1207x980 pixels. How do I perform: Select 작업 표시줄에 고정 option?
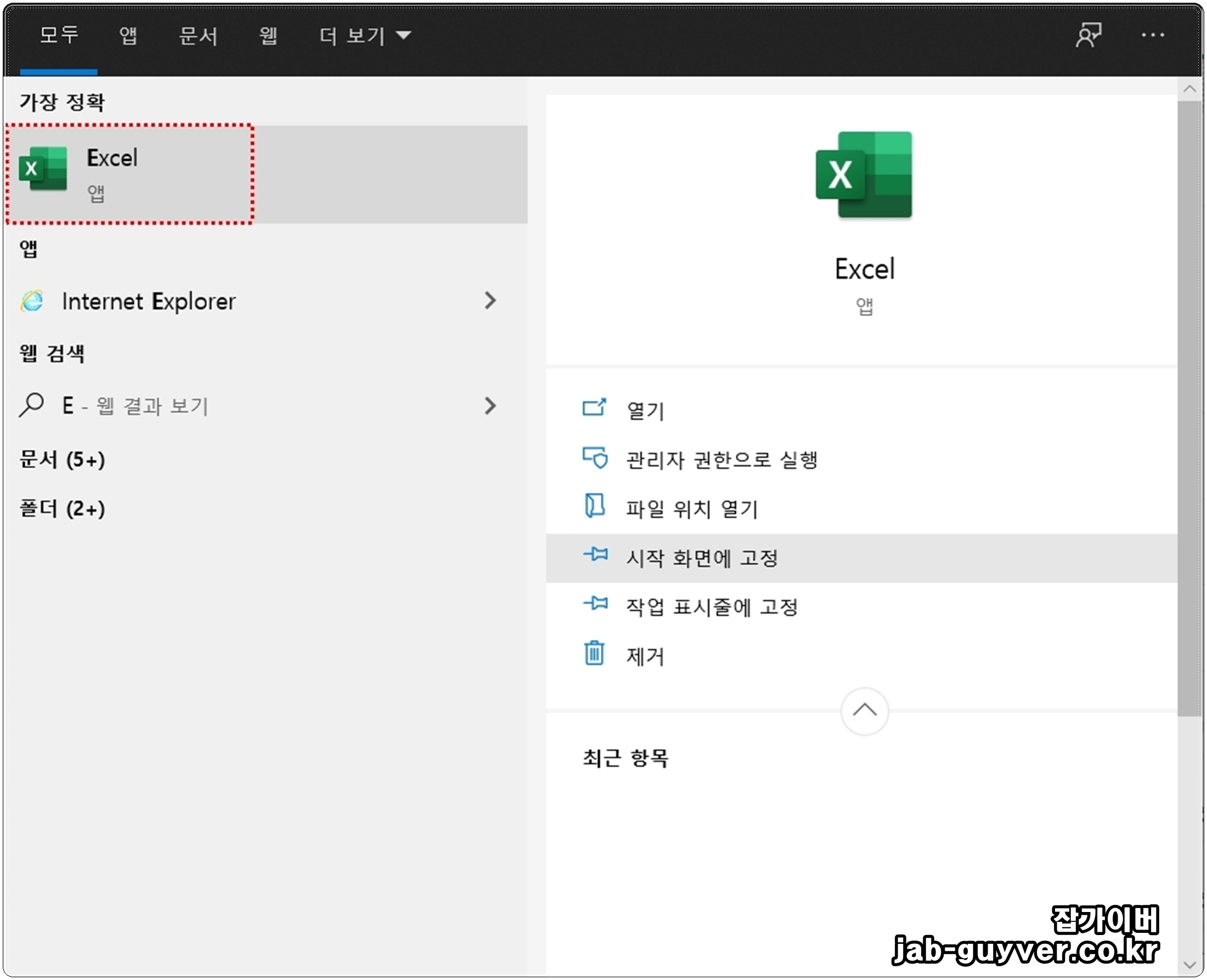pos(712,608)
